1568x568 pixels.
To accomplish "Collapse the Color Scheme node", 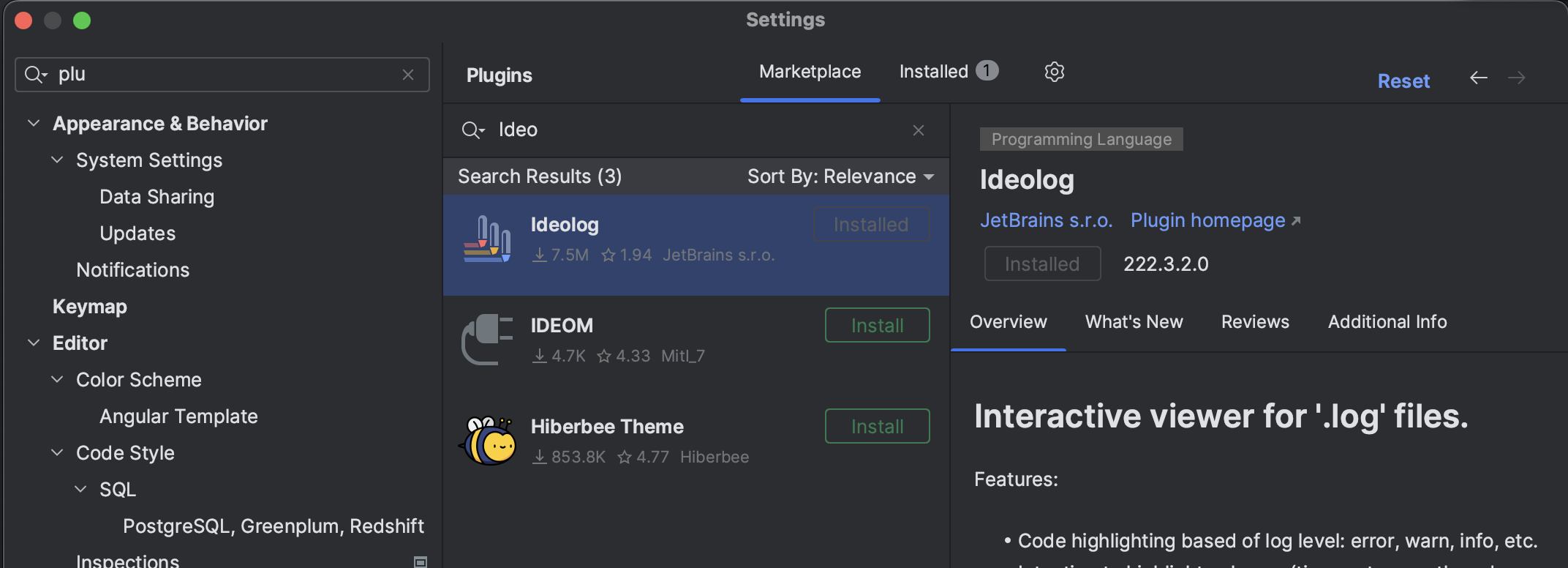I will [x=57, y=379].
